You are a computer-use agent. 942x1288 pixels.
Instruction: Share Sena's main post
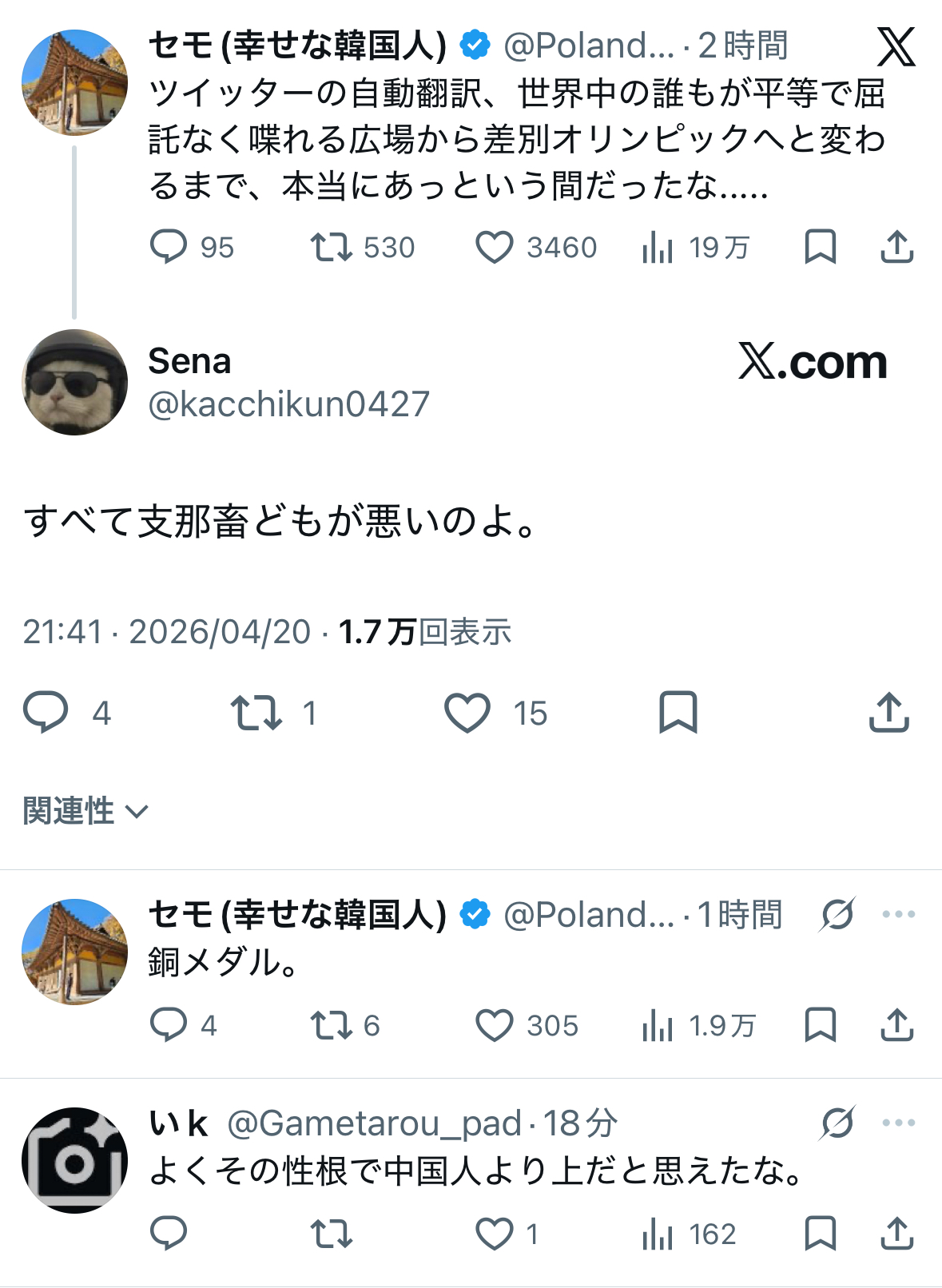(888, 713)
